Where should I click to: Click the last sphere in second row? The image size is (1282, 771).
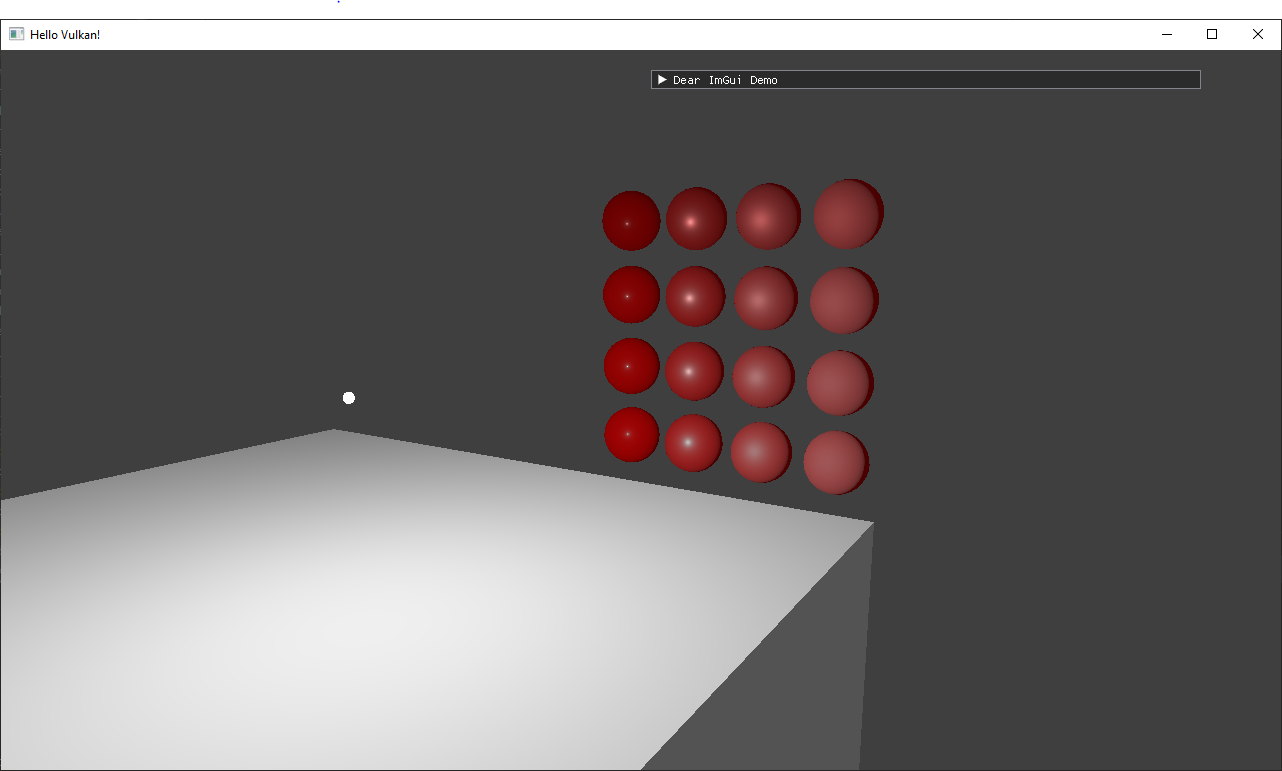pyautogui.click(x=844, y=300)
